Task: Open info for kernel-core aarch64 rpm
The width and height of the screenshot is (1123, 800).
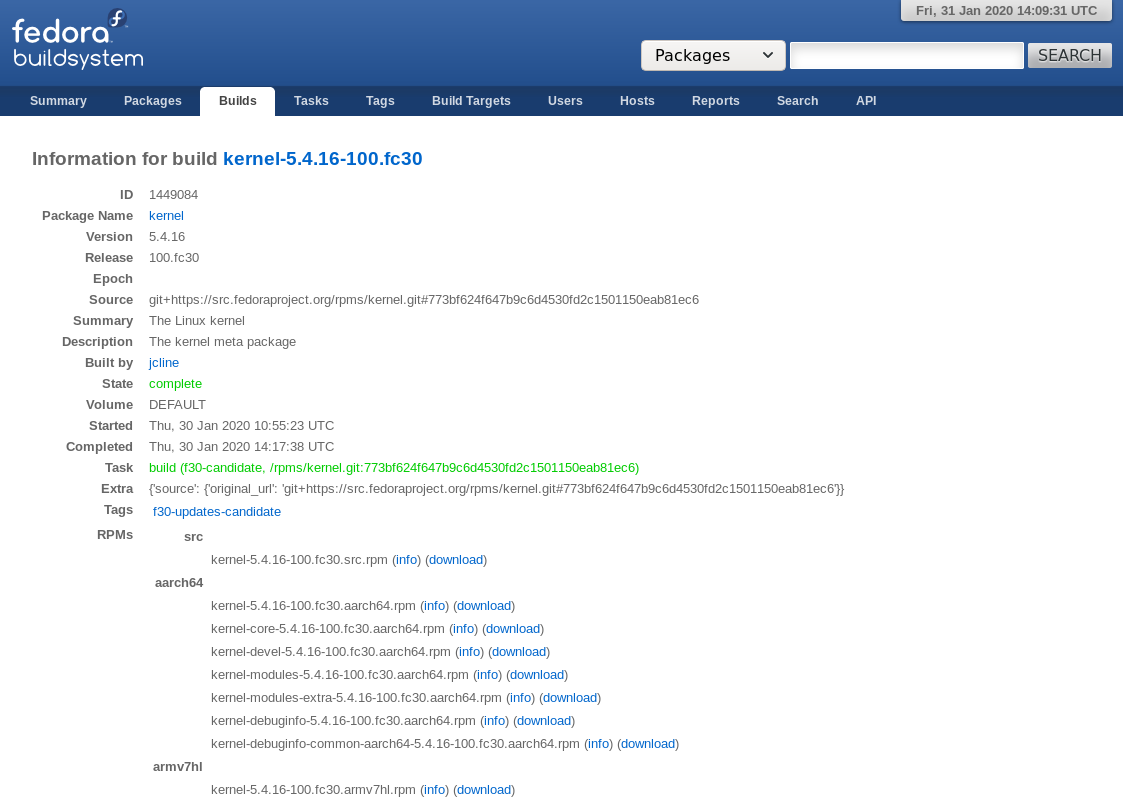Action: pos(463,629)
